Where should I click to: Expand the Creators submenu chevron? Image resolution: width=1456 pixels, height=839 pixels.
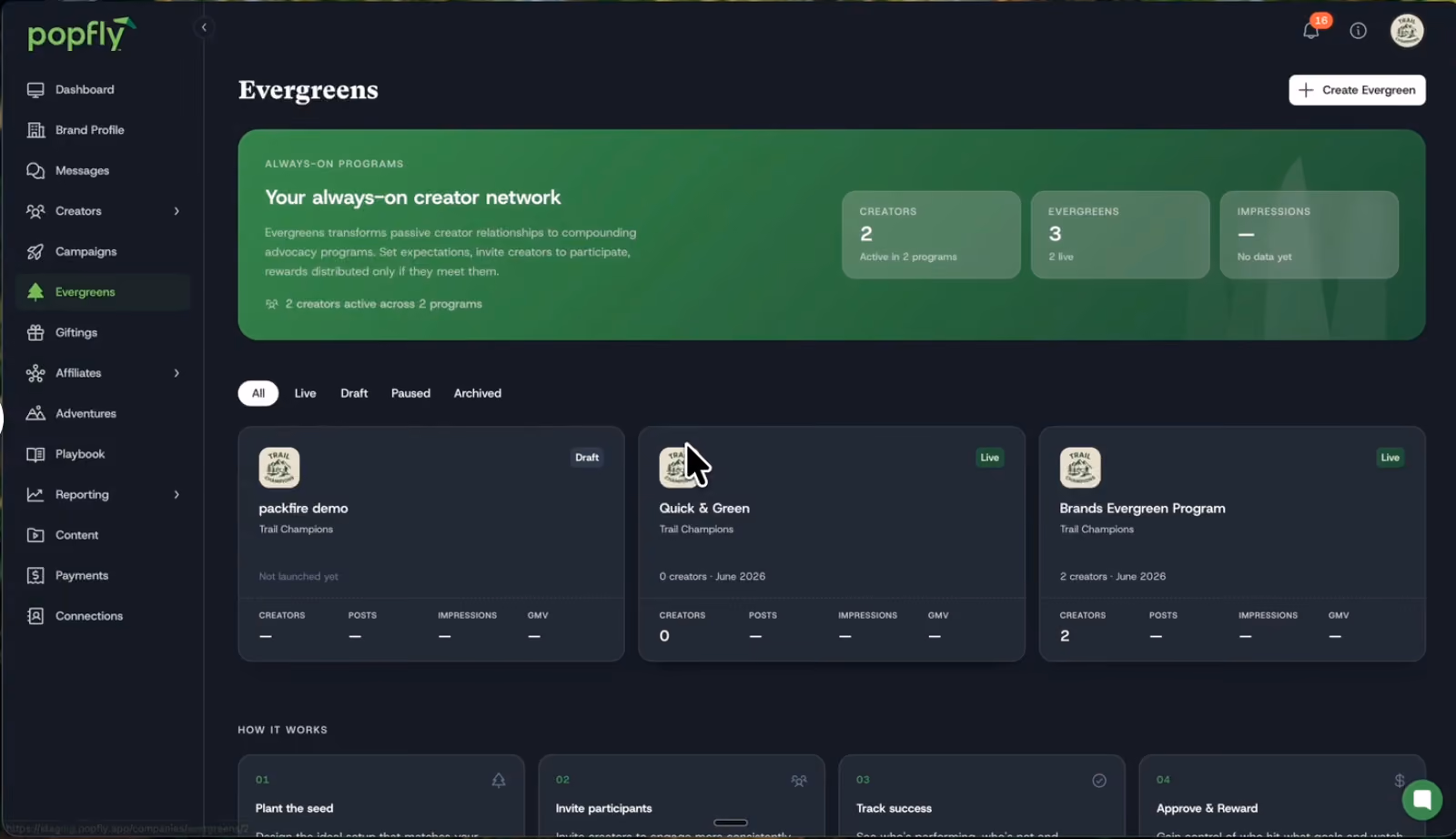click(x=177, y=211)
